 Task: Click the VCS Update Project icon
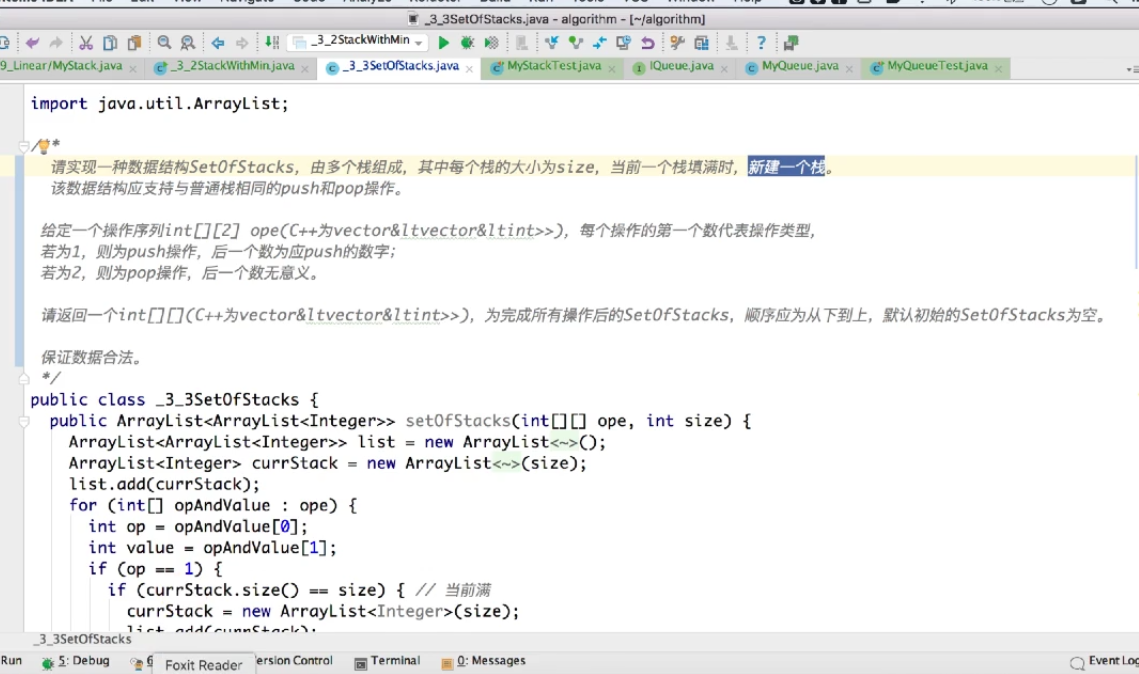[551, 43]
